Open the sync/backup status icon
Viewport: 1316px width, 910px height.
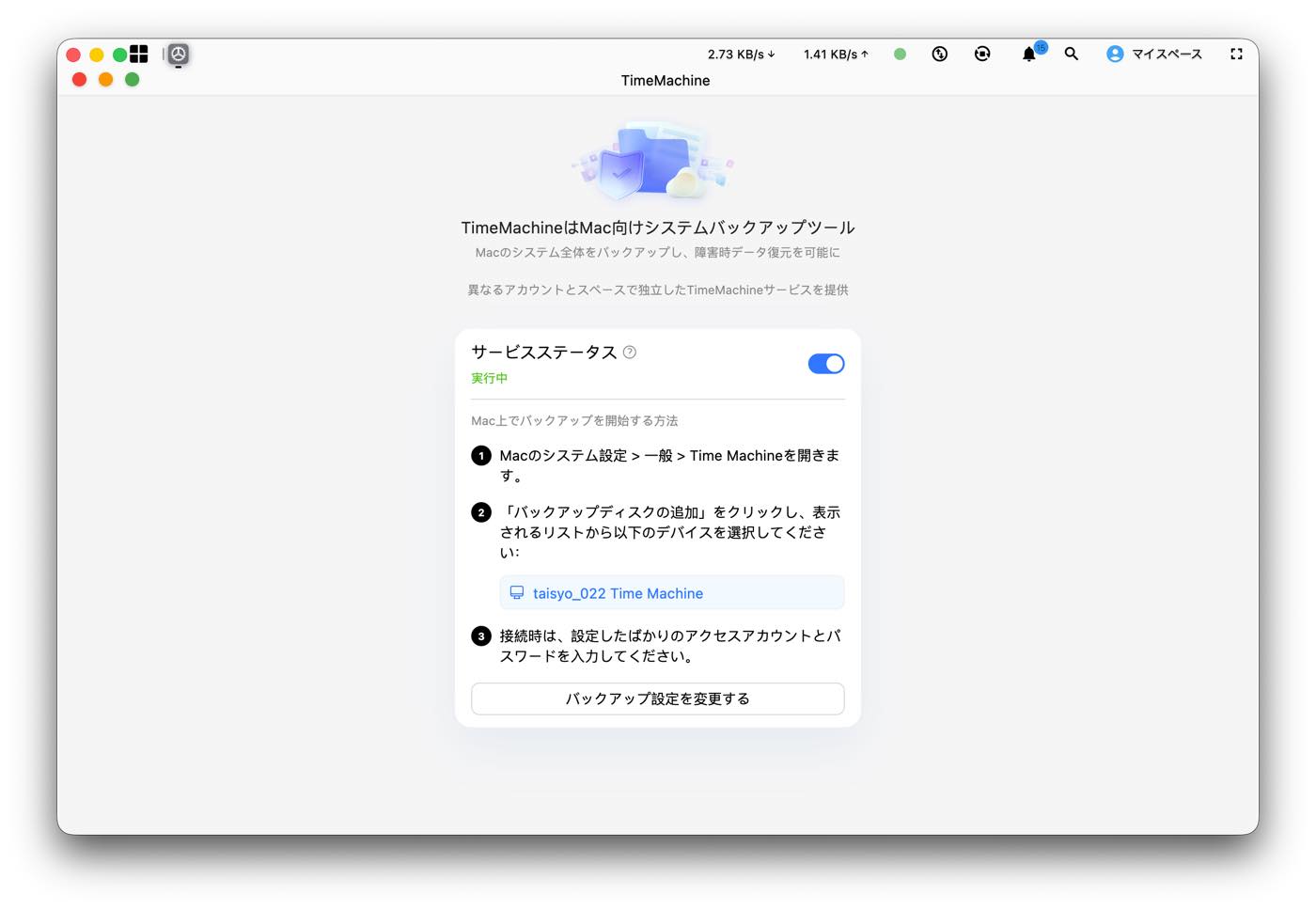(x=982, y=55)
